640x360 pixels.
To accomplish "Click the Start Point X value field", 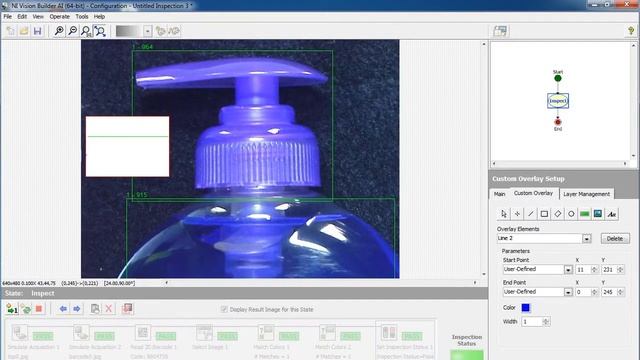I will [x=582, y=270].
